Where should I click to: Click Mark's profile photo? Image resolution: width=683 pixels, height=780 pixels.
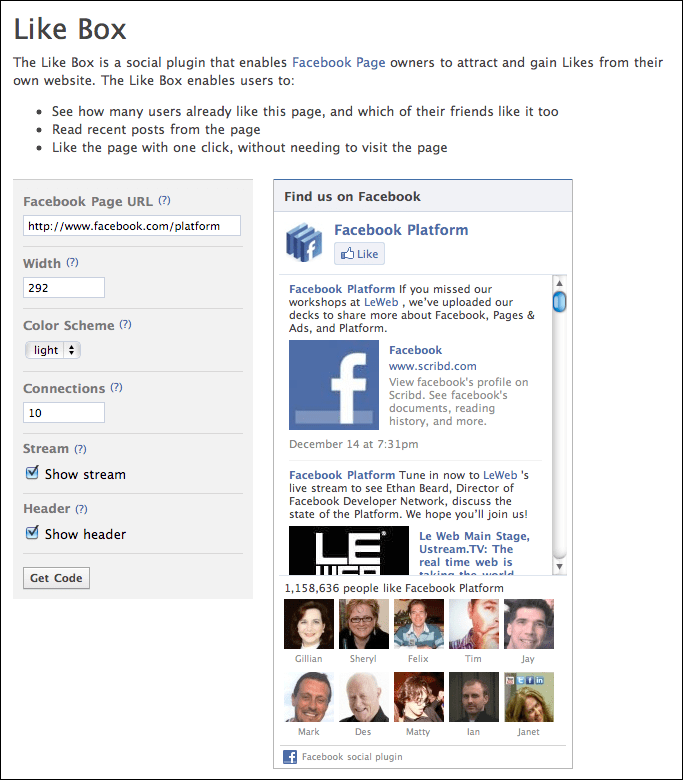pyautogui.click(x=309, y=697)
